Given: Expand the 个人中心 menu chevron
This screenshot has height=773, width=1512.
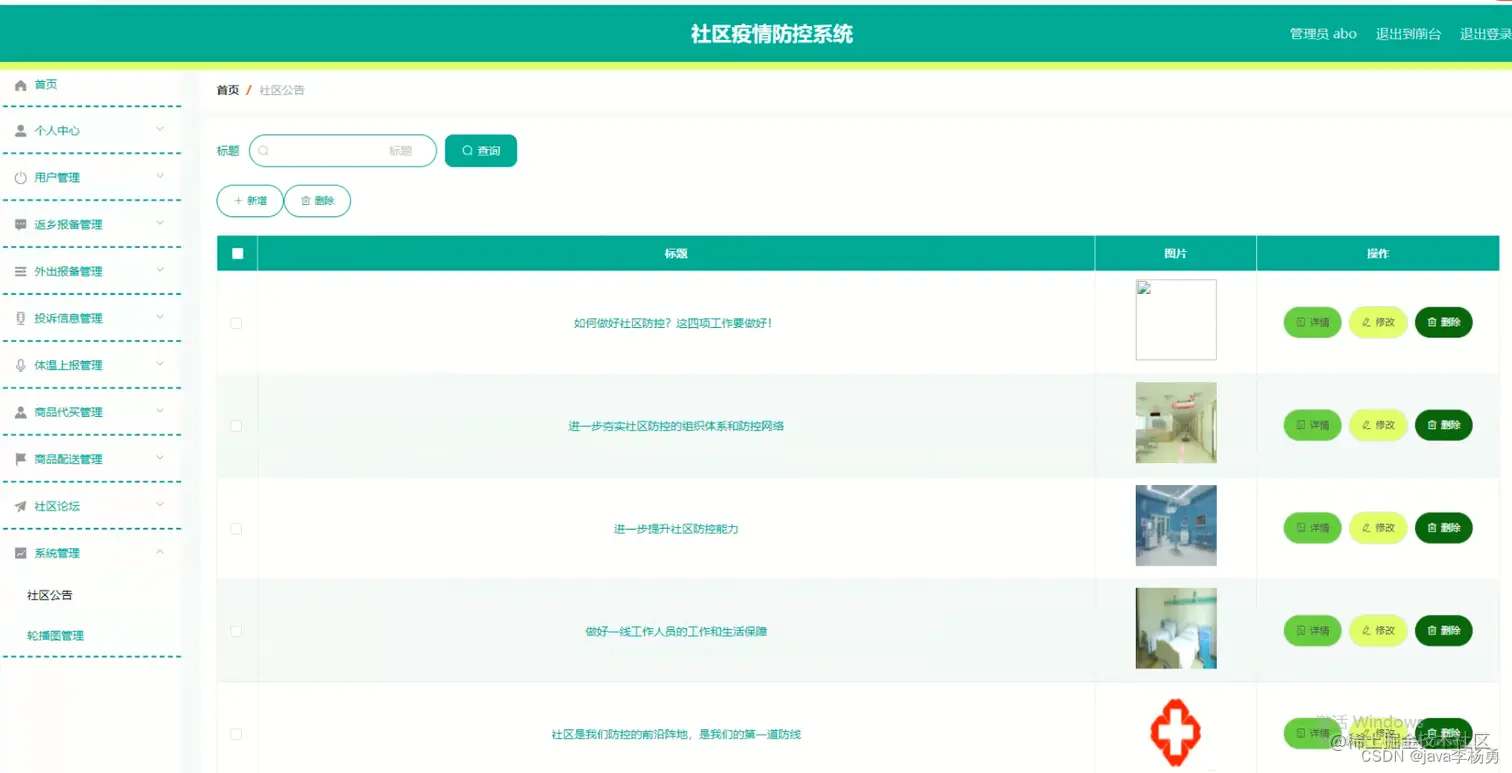Looking at the screenshot, I should tap(160, 129).
